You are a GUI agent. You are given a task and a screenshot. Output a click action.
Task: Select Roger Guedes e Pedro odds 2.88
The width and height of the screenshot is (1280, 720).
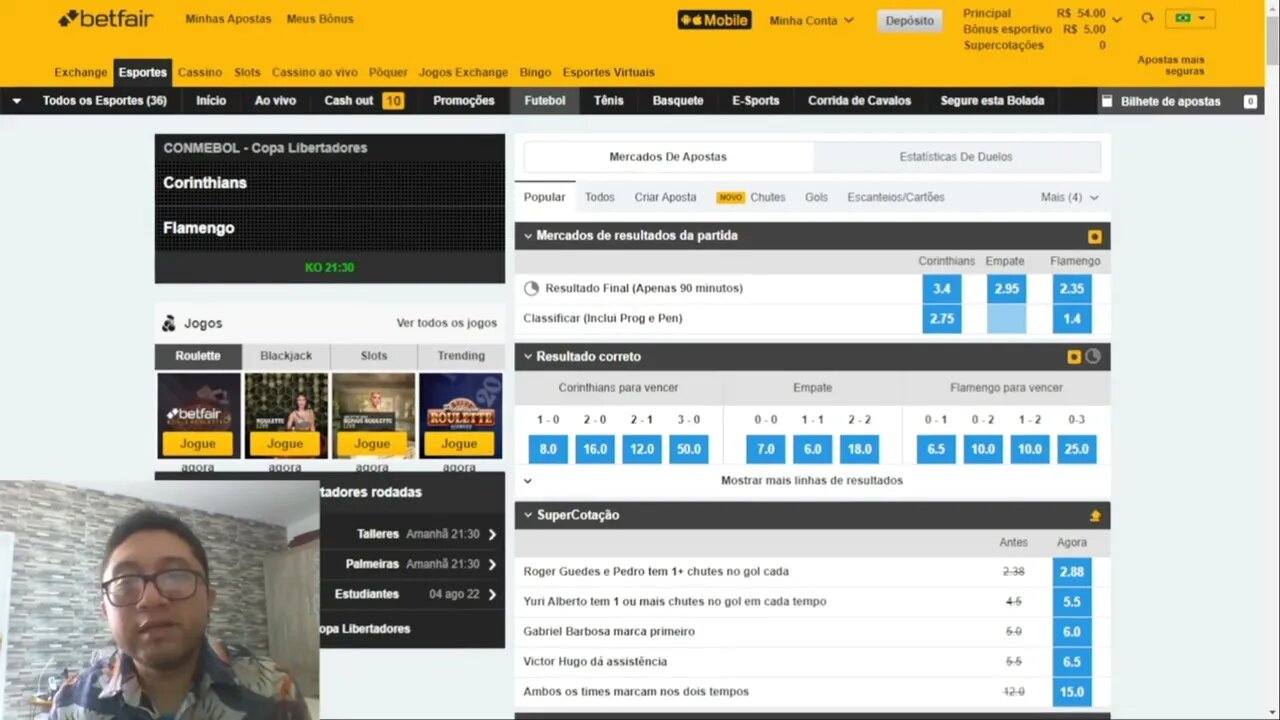[1072, 572]
